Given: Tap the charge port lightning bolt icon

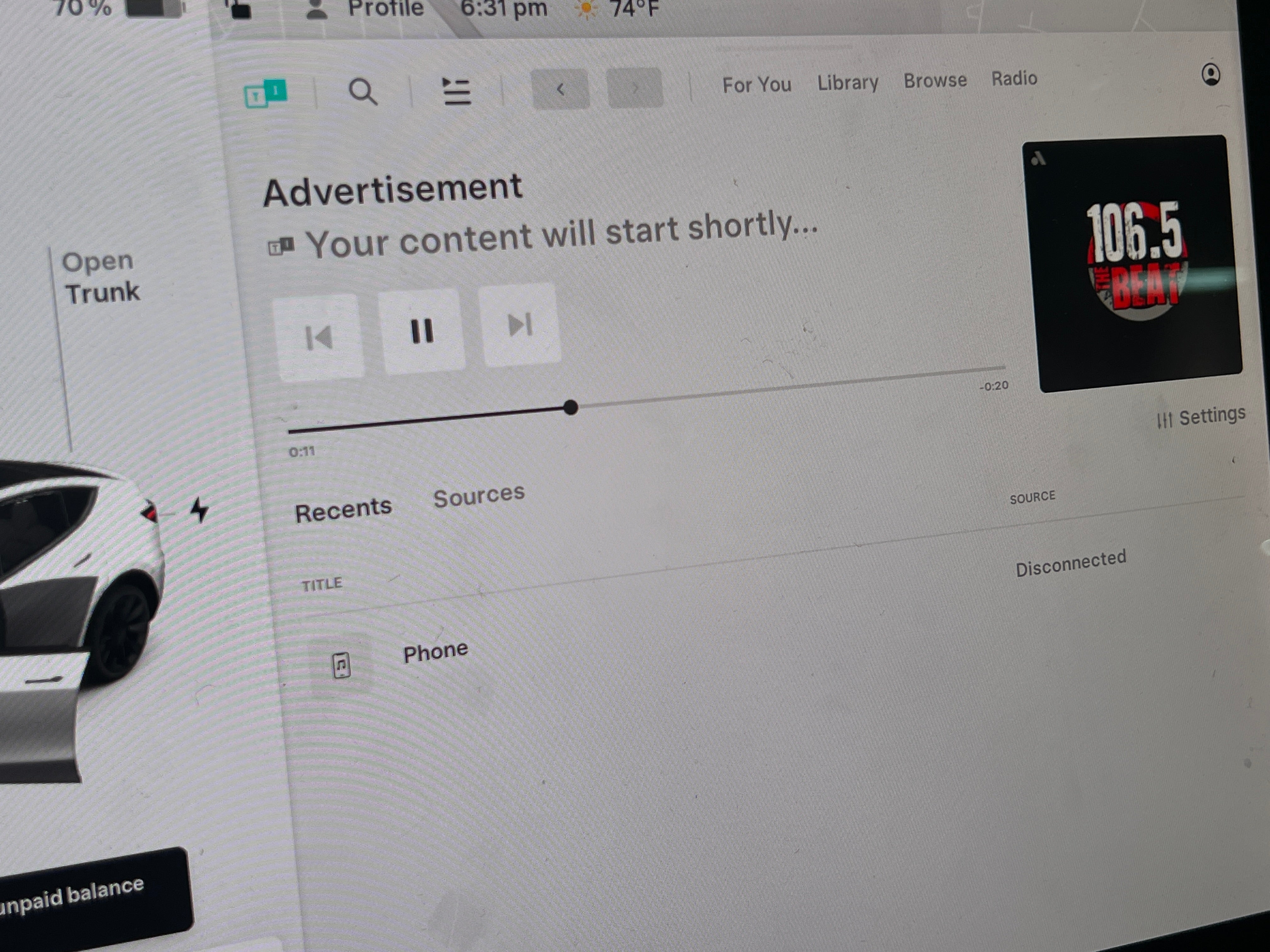Looking at the screenshot, I should (x=199, y=510).
